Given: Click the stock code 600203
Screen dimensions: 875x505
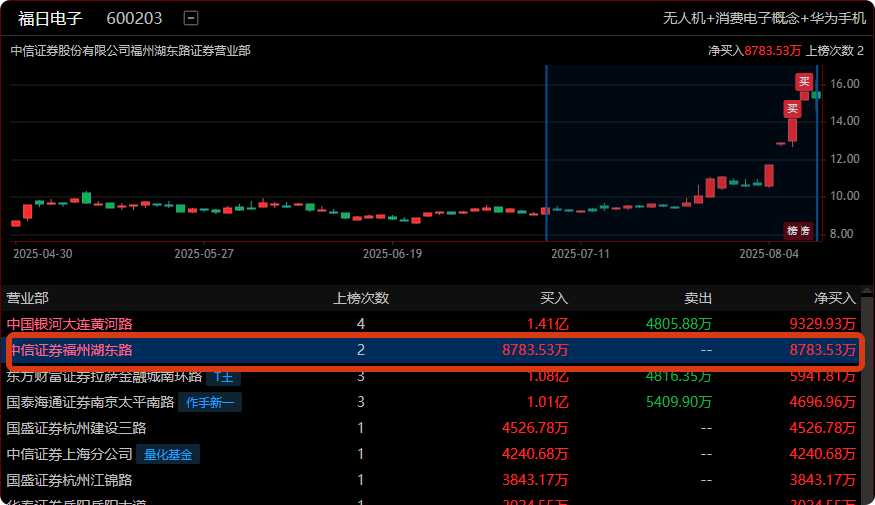Looking at the screenshot, I should [134, 18].
